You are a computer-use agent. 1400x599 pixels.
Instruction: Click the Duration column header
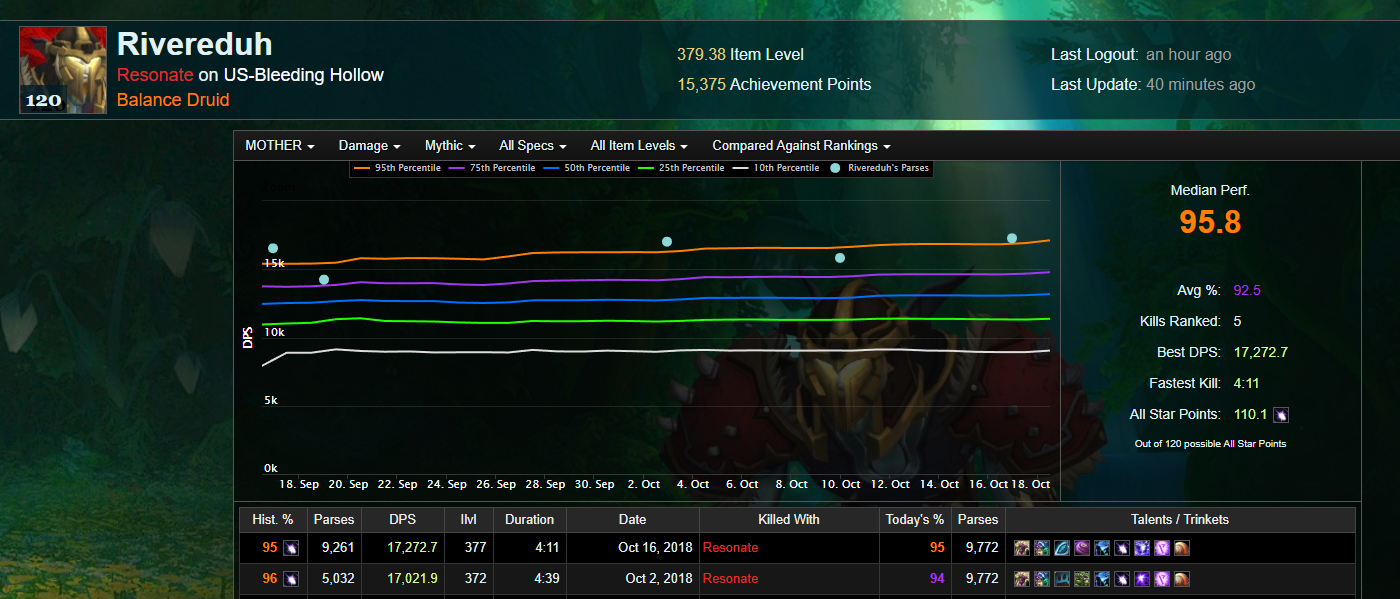[x=529, y=520]
